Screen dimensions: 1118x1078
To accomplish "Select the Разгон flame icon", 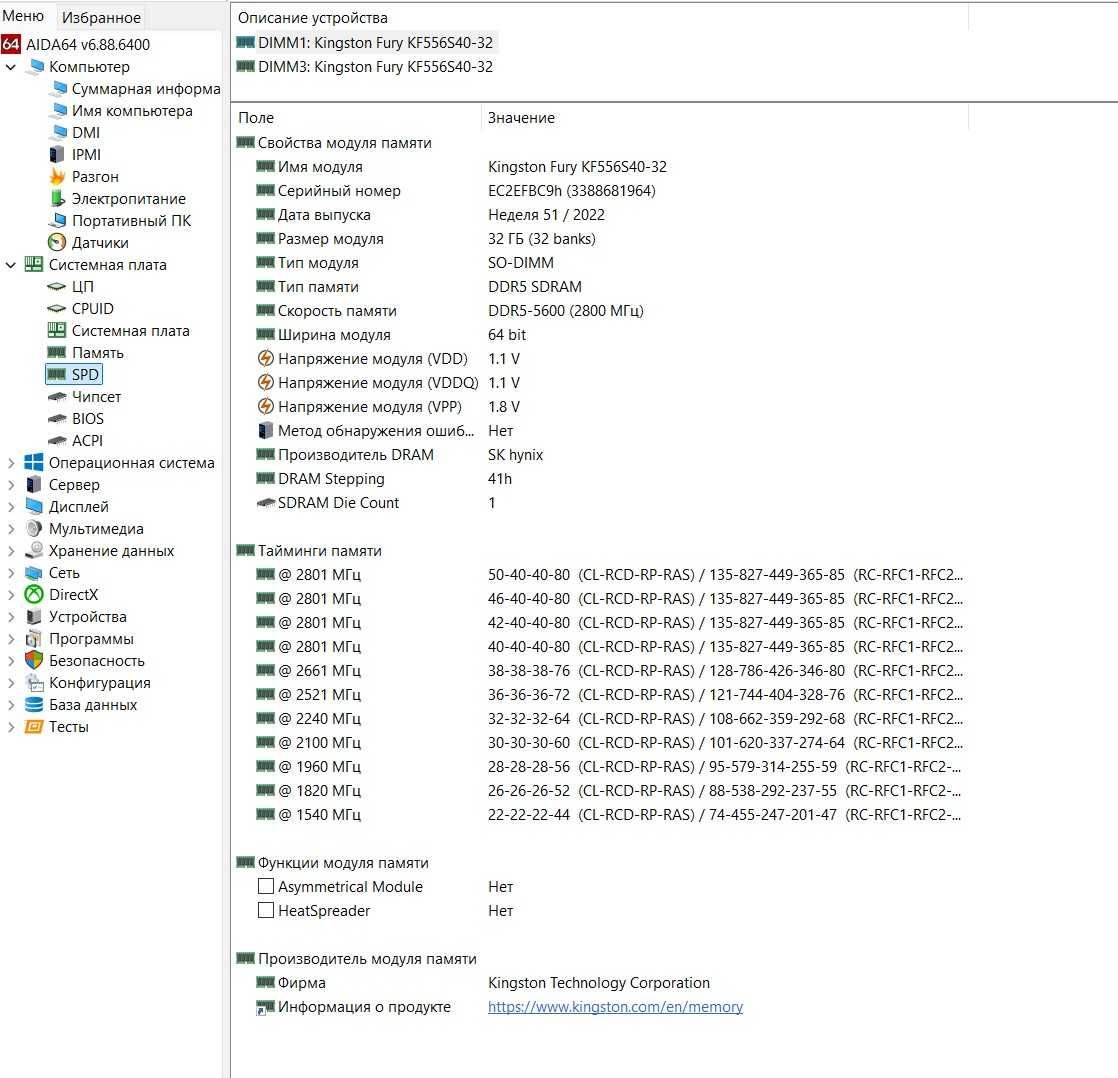I will pos(58,176).
